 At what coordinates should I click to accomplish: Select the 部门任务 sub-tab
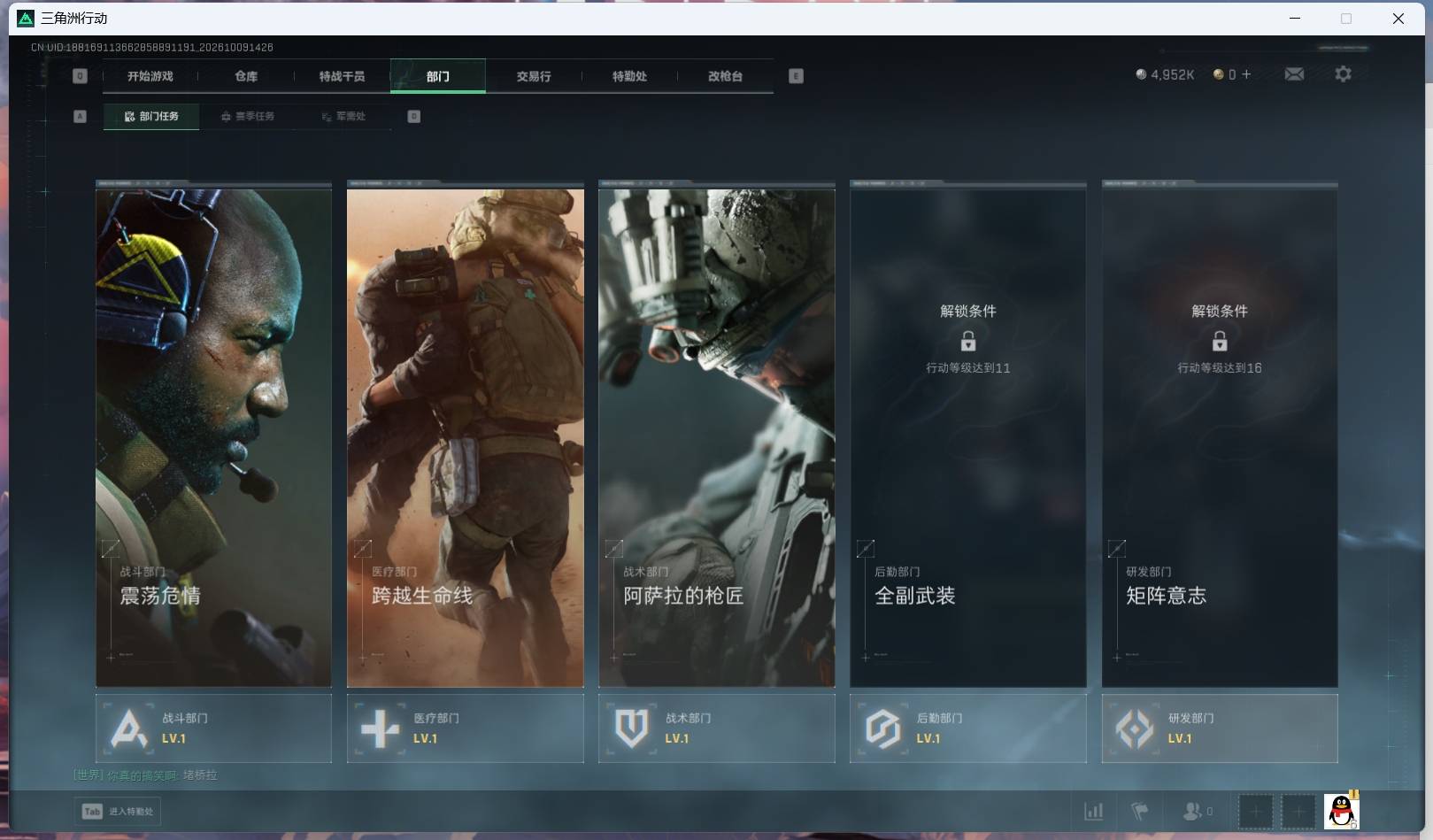click(x=151, y=116)
